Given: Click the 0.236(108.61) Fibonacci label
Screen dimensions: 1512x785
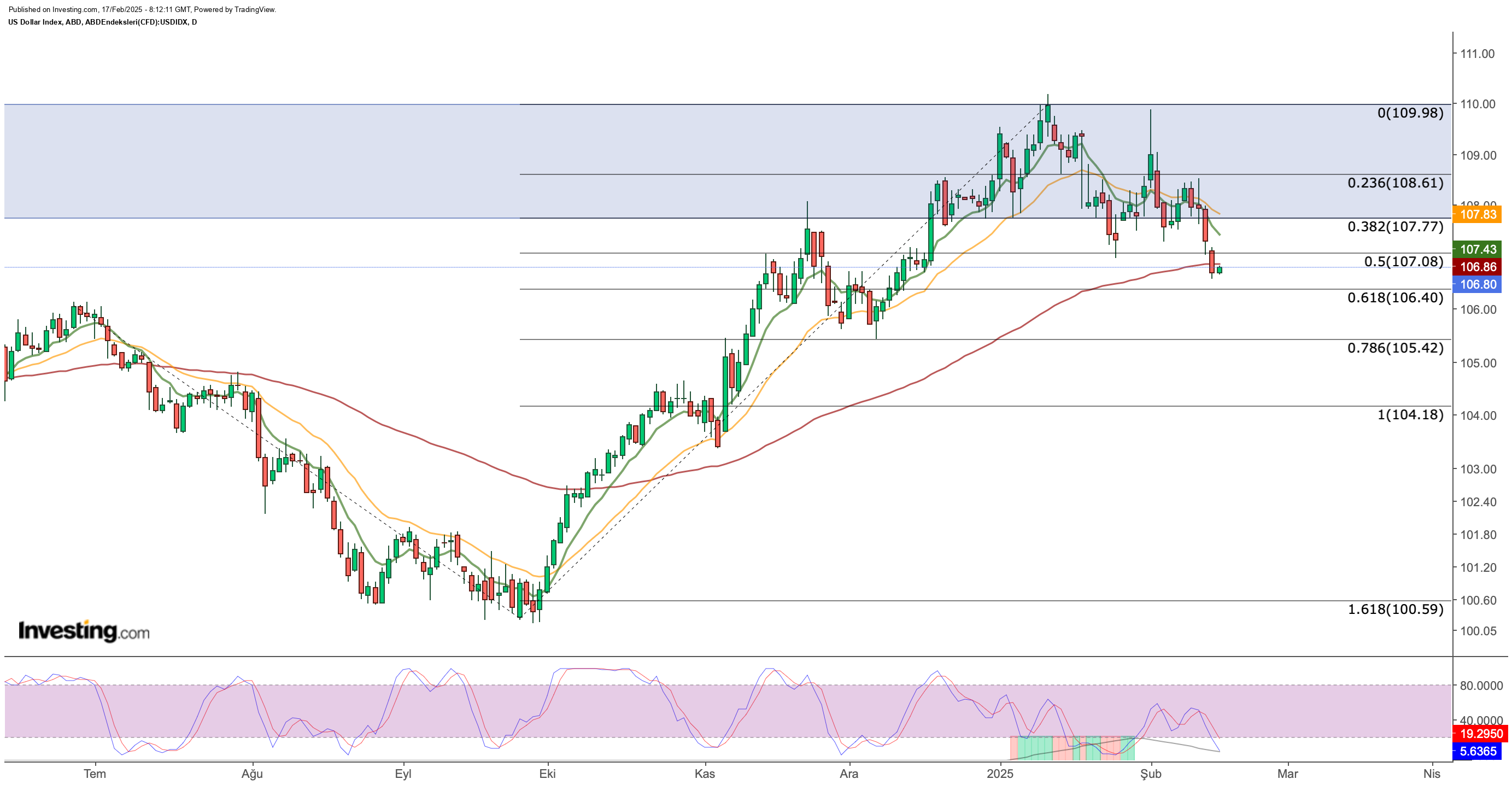Looking at the screenshot, I should tap(1395, 183).
